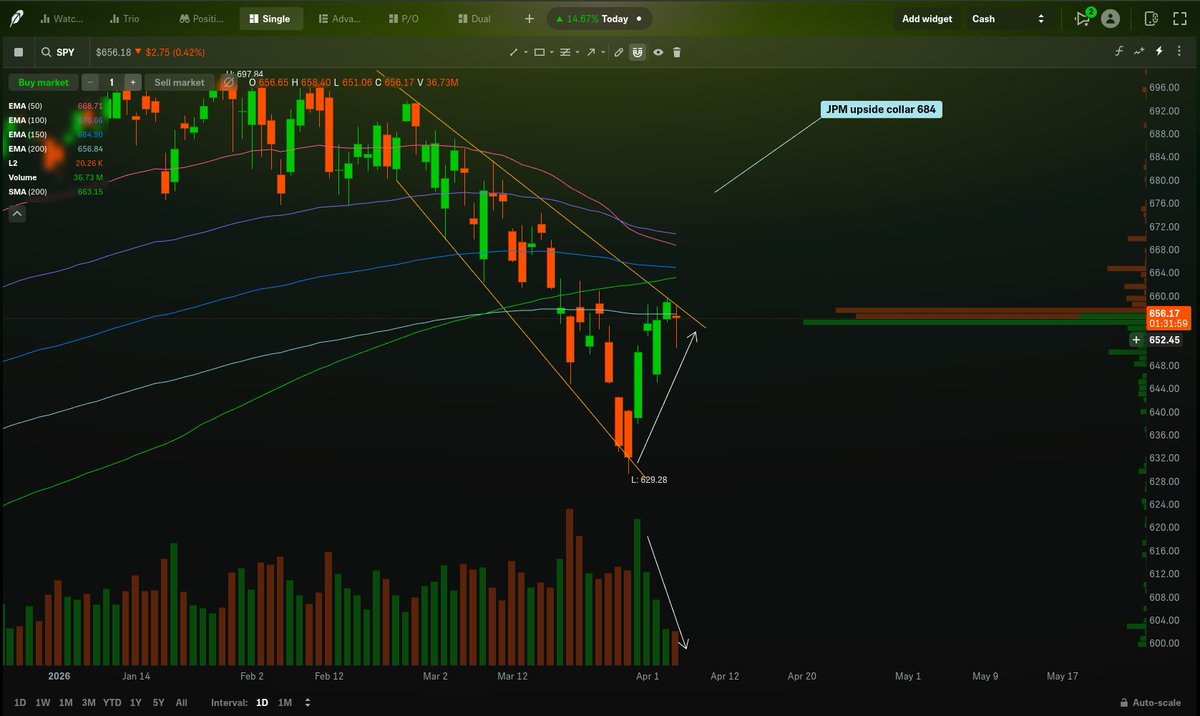Image resolution: width=1200 pixels, height=716 pixels.
Task: Delete drawings with trash icon
Action: tap(677, 52)
